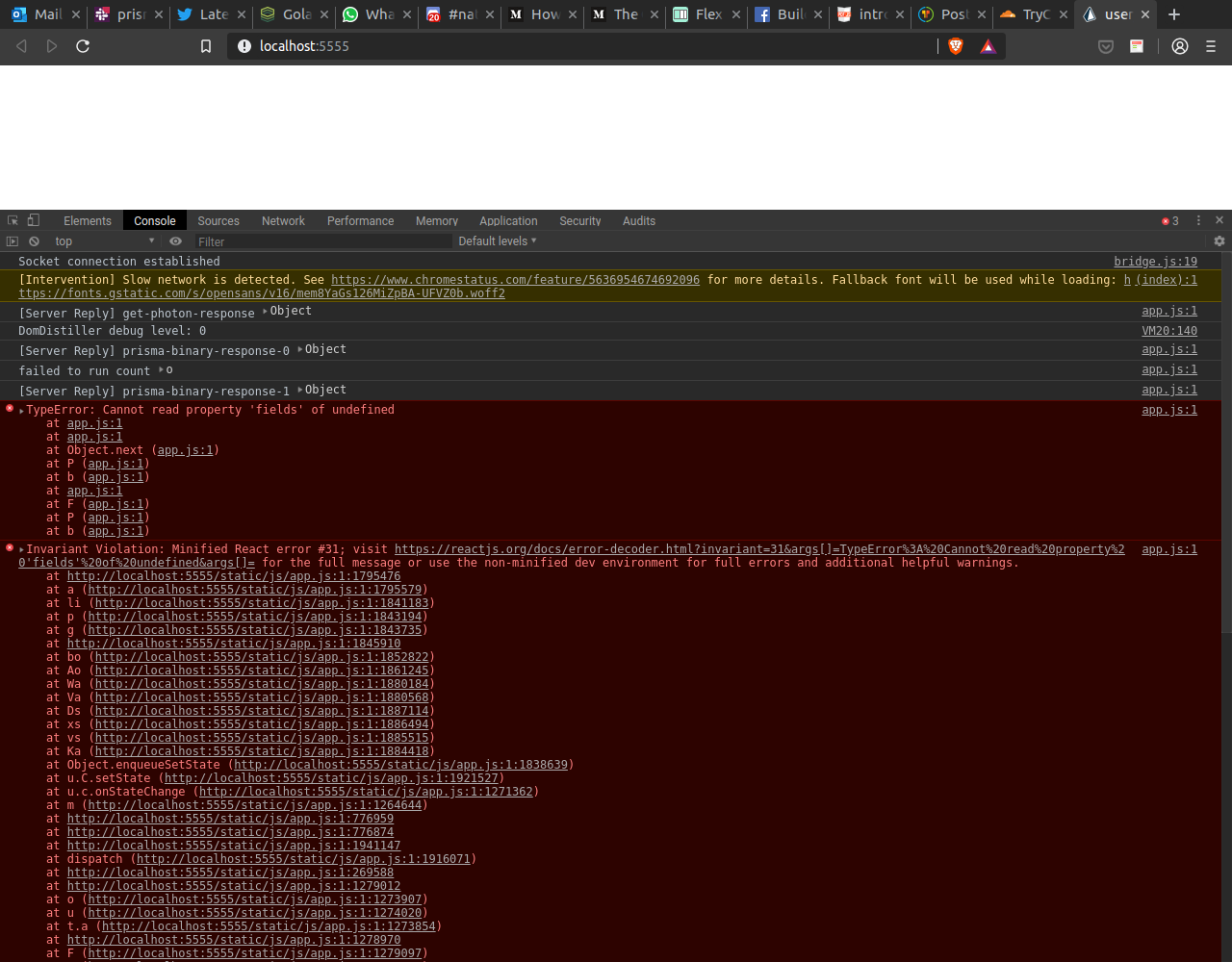Click the Brave Shields icon in the address bar

954,45
